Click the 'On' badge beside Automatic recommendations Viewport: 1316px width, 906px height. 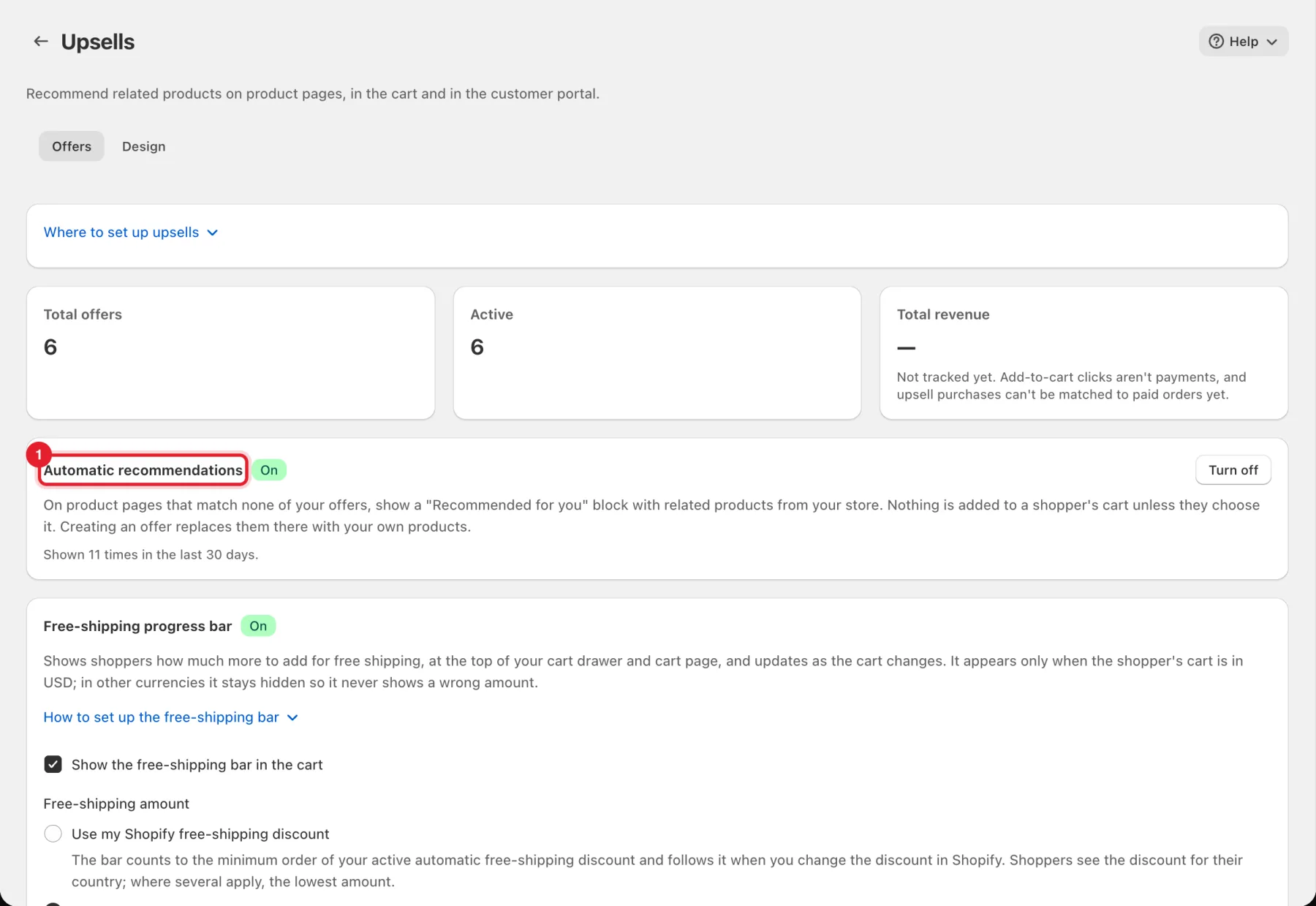[x=269, y=470]
